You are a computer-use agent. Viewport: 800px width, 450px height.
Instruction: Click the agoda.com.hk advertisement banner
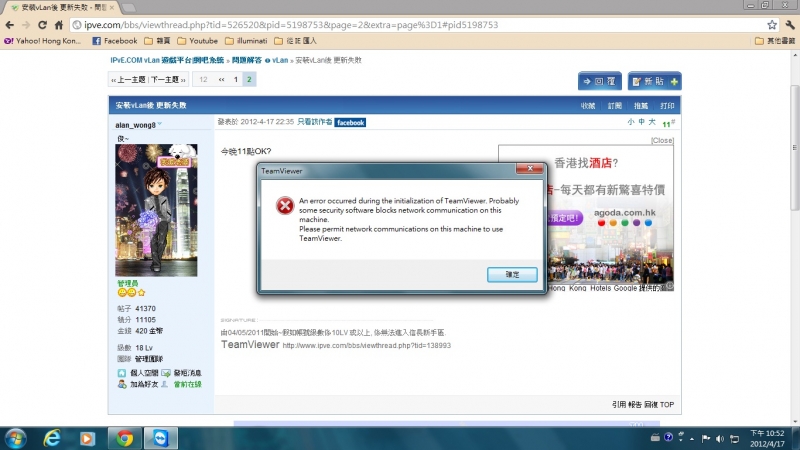[611, 218]
